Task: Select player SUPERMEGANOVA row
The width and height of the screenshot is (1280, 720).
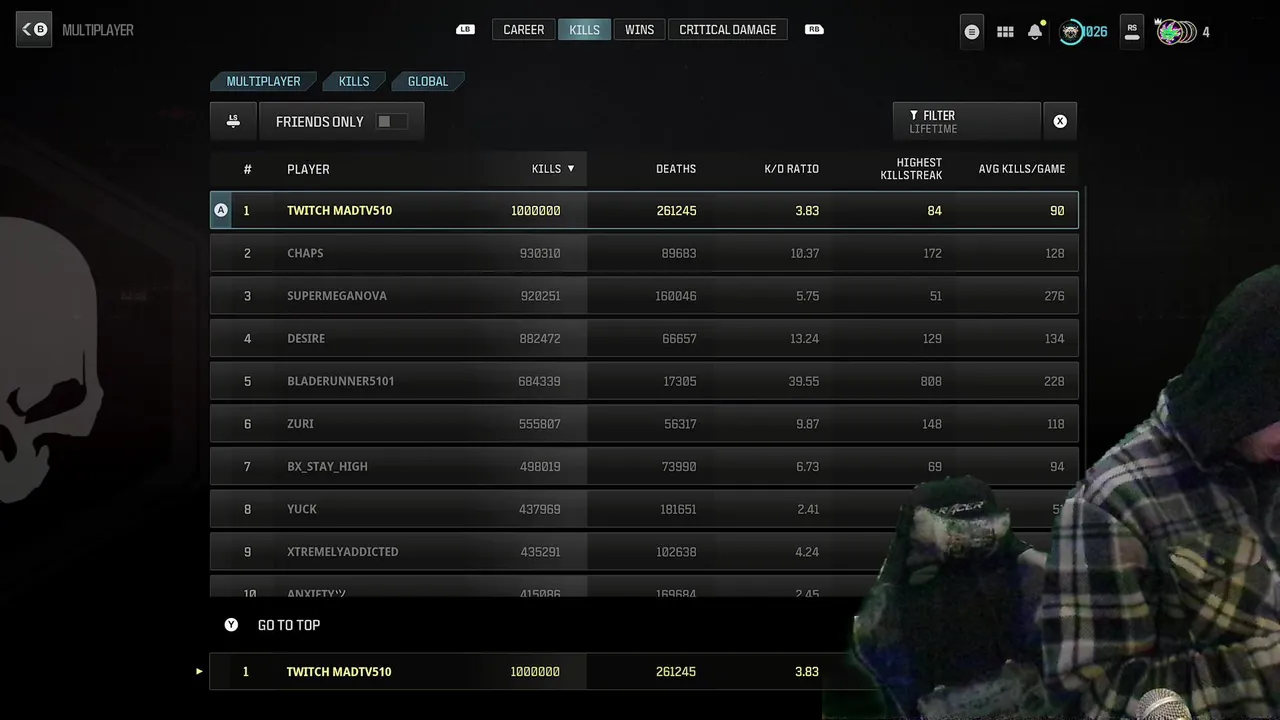Action: pyautogui.click(x=644, y=296)
